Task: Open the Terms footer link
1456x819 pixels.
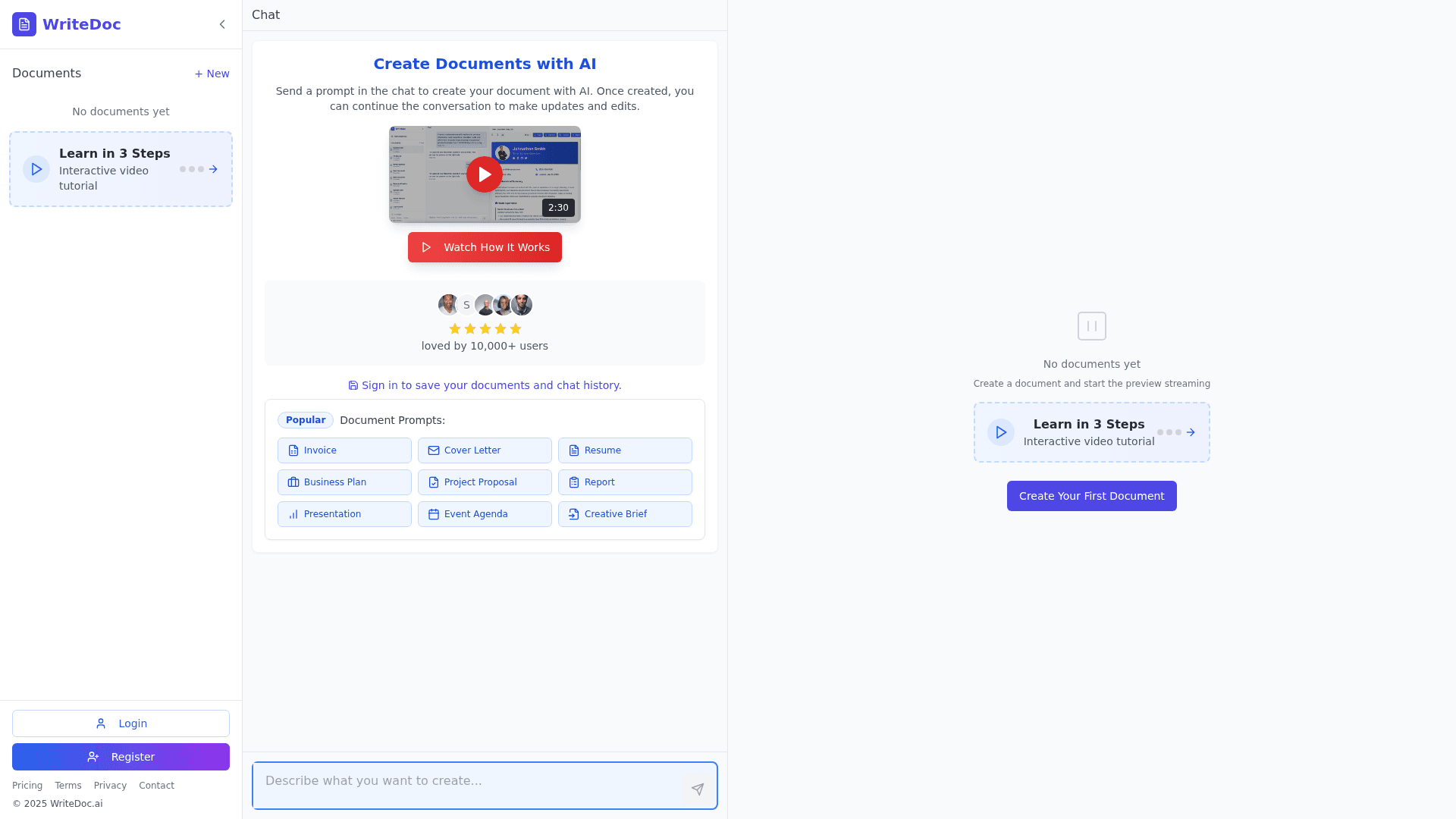Action: tap(68, 786)
